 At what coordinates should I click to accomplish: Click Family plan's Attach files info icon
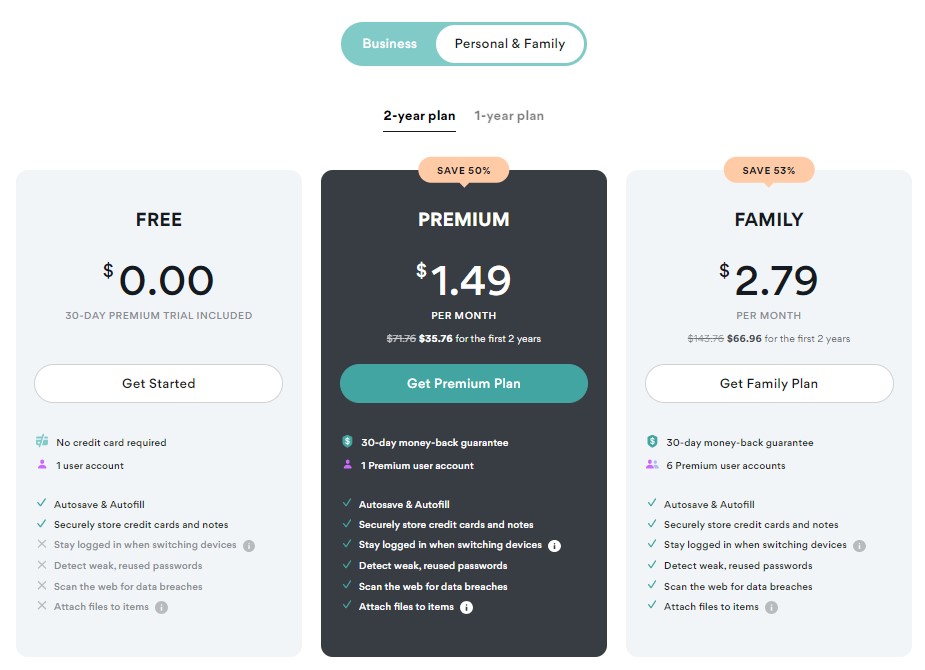tap(772, 607)
